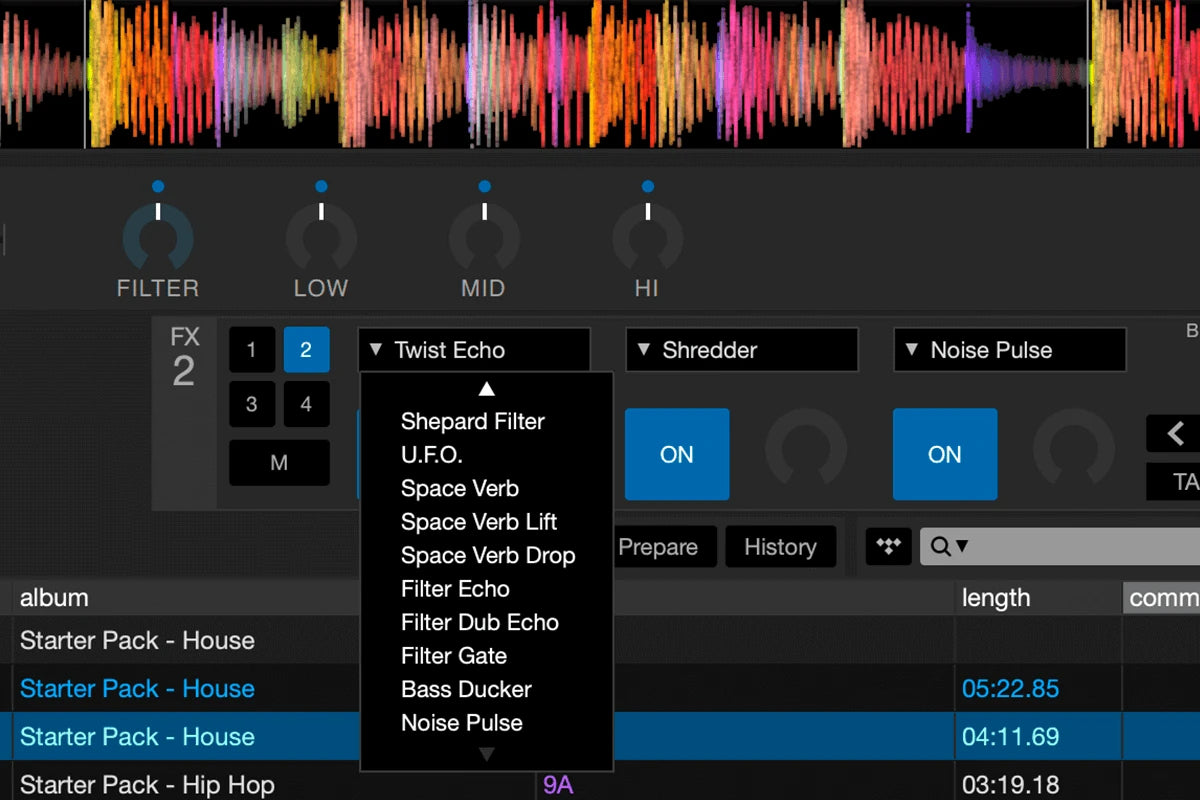Enable the Noise Pulse effect ON button

pos(945,454)
